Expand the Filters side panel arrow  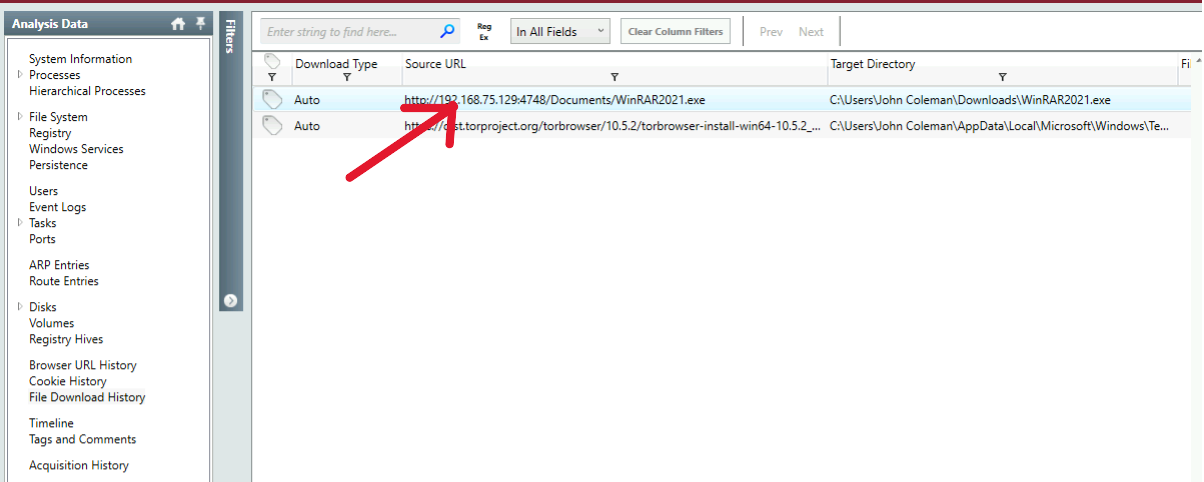[x=230, y=300]
